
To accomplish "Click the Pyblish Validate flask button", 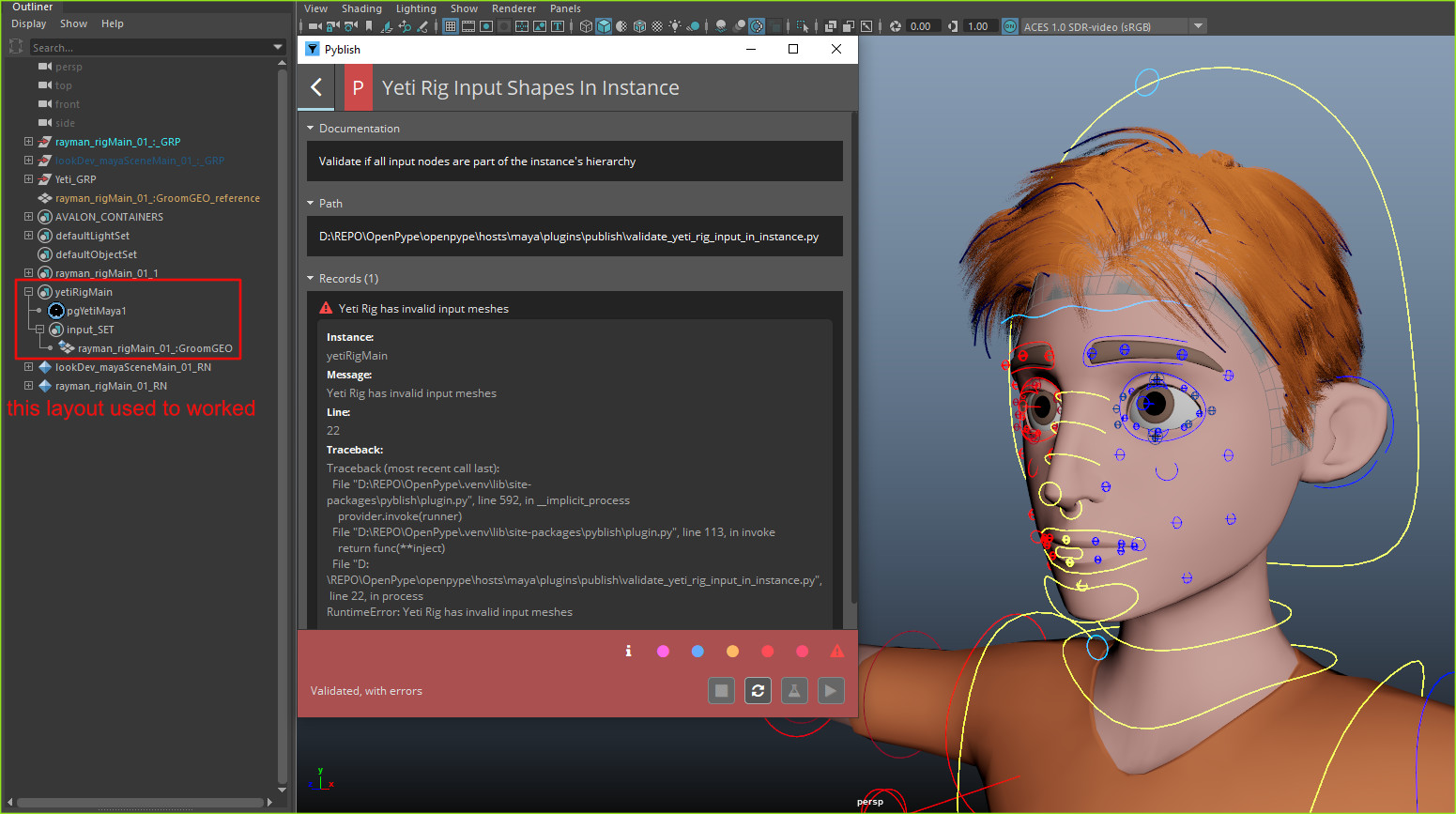I will coord(794,691).
